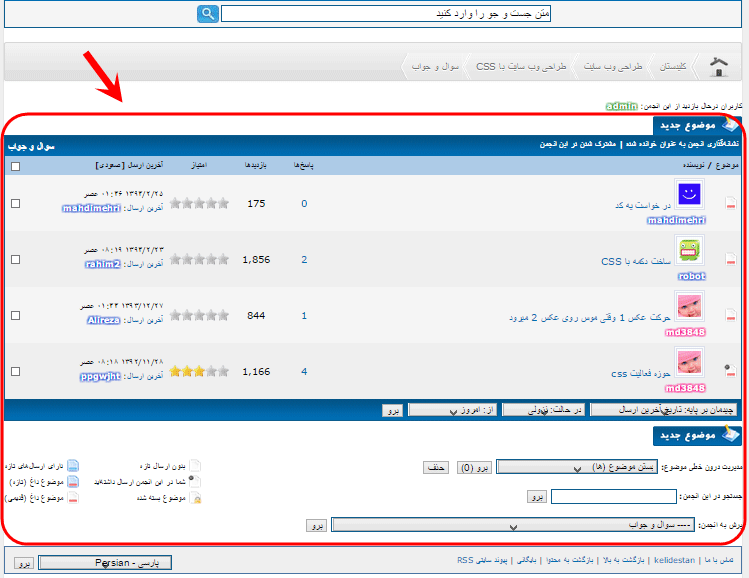Click the 'جستجو در این انجمن' search field

click(x=614, y=496)
